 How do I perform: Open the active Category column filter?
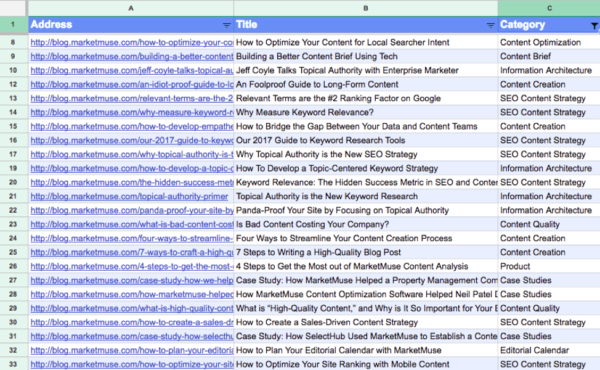(594, 26)
